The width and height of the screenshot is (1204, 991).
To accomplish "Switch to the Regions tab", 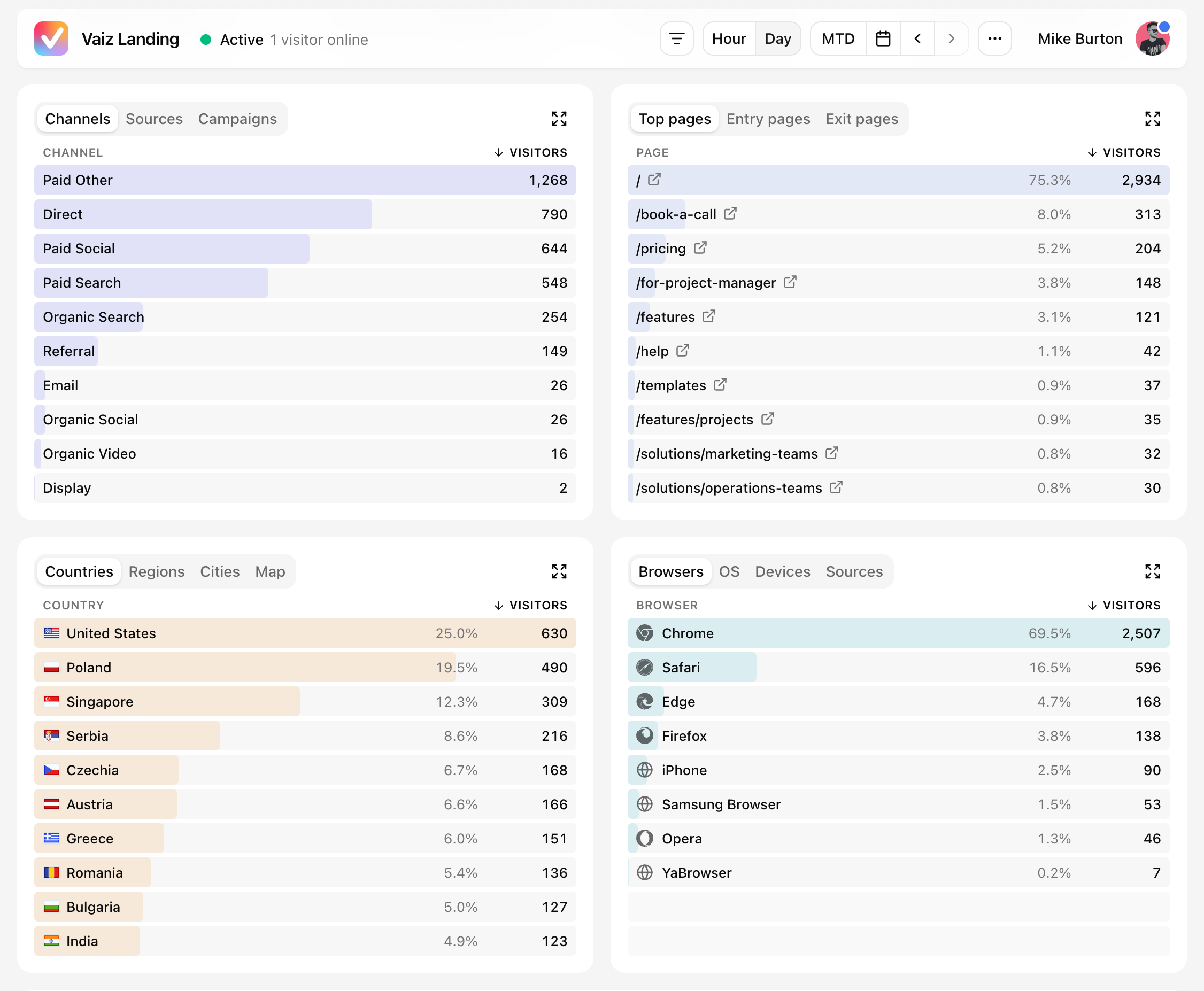I will click(x=157, y=571).
